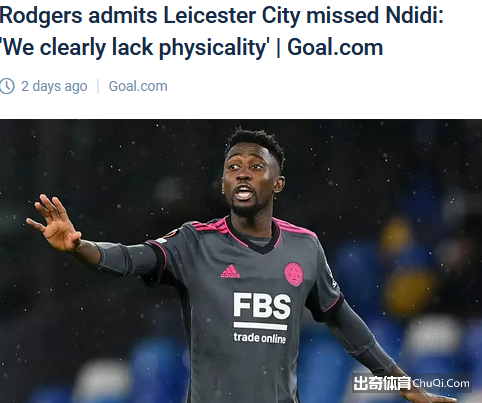
Task: Open the 'Rodgers admits Leicester City missed Ndidi' headline
Action: click(x=222, y=16)
